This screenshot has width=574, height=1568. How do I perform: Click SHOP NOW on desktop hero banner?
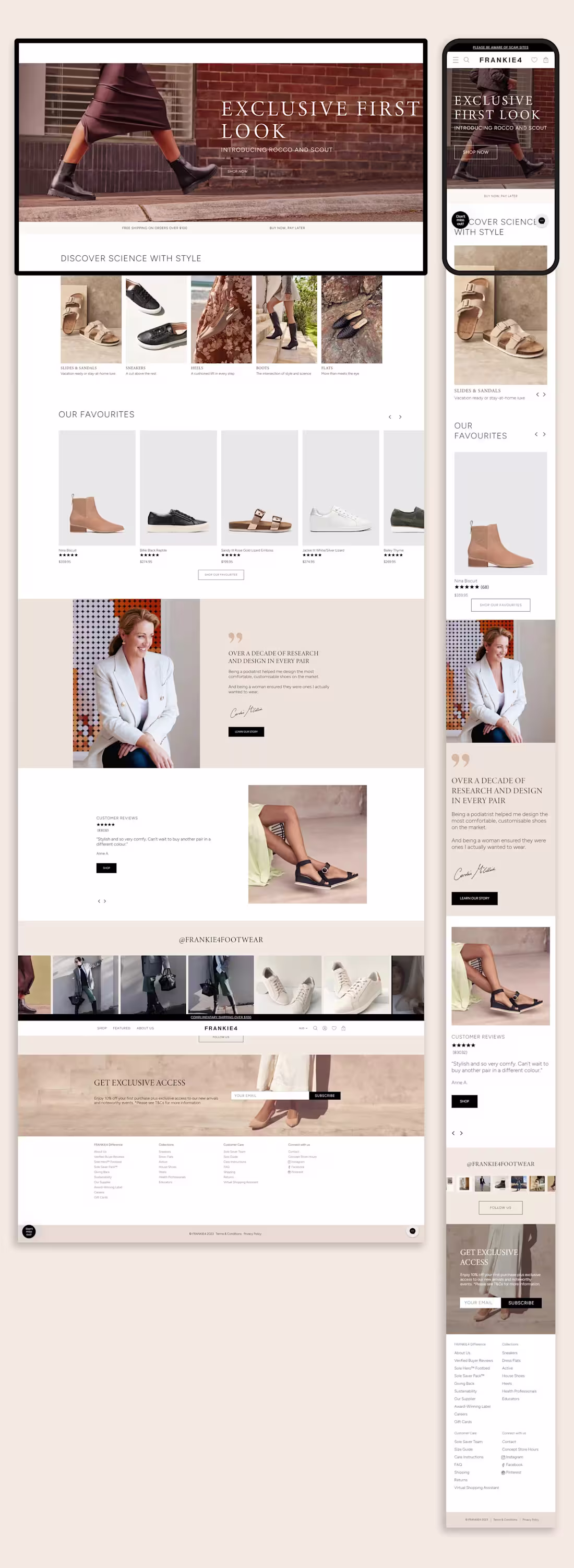coord(237,171)
